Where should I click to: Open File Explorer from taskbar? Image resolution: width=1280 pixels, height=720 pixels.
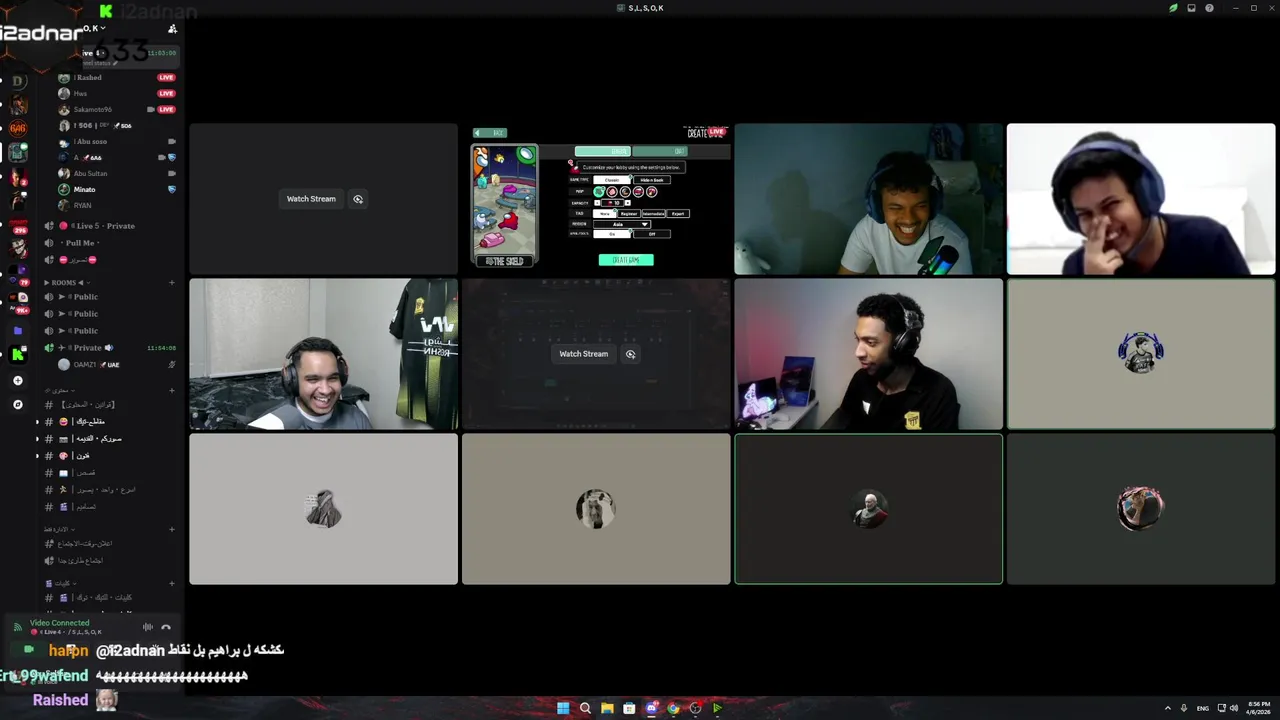[x=607, y=708]
